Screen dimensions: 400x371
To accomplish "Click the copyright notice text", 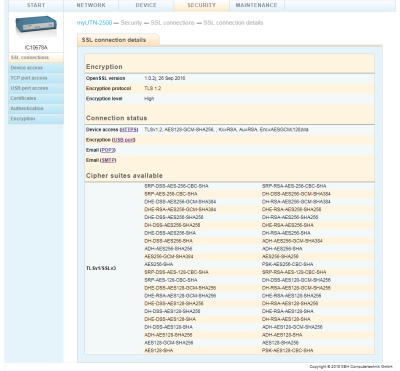I will point(351,367).
